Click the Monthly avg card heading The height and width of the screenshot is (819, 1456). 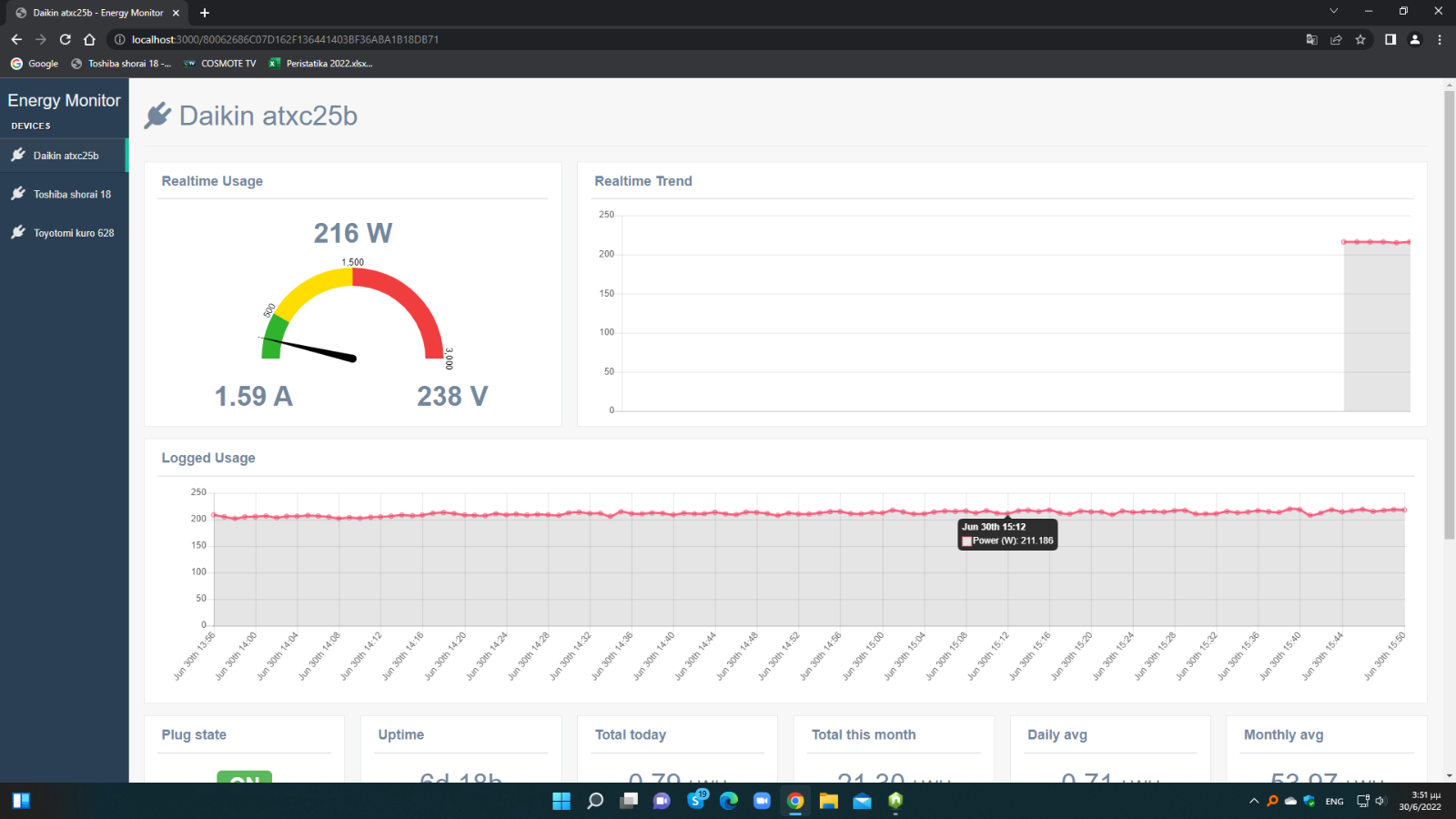1284,734
